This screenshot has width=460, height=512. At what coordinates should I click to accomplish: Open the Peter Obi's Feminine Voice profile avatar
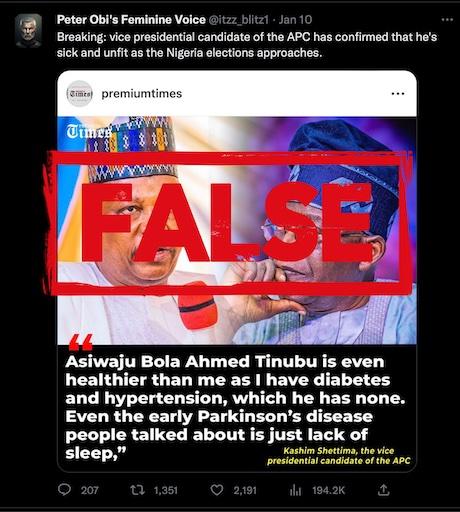click(29, 31)
